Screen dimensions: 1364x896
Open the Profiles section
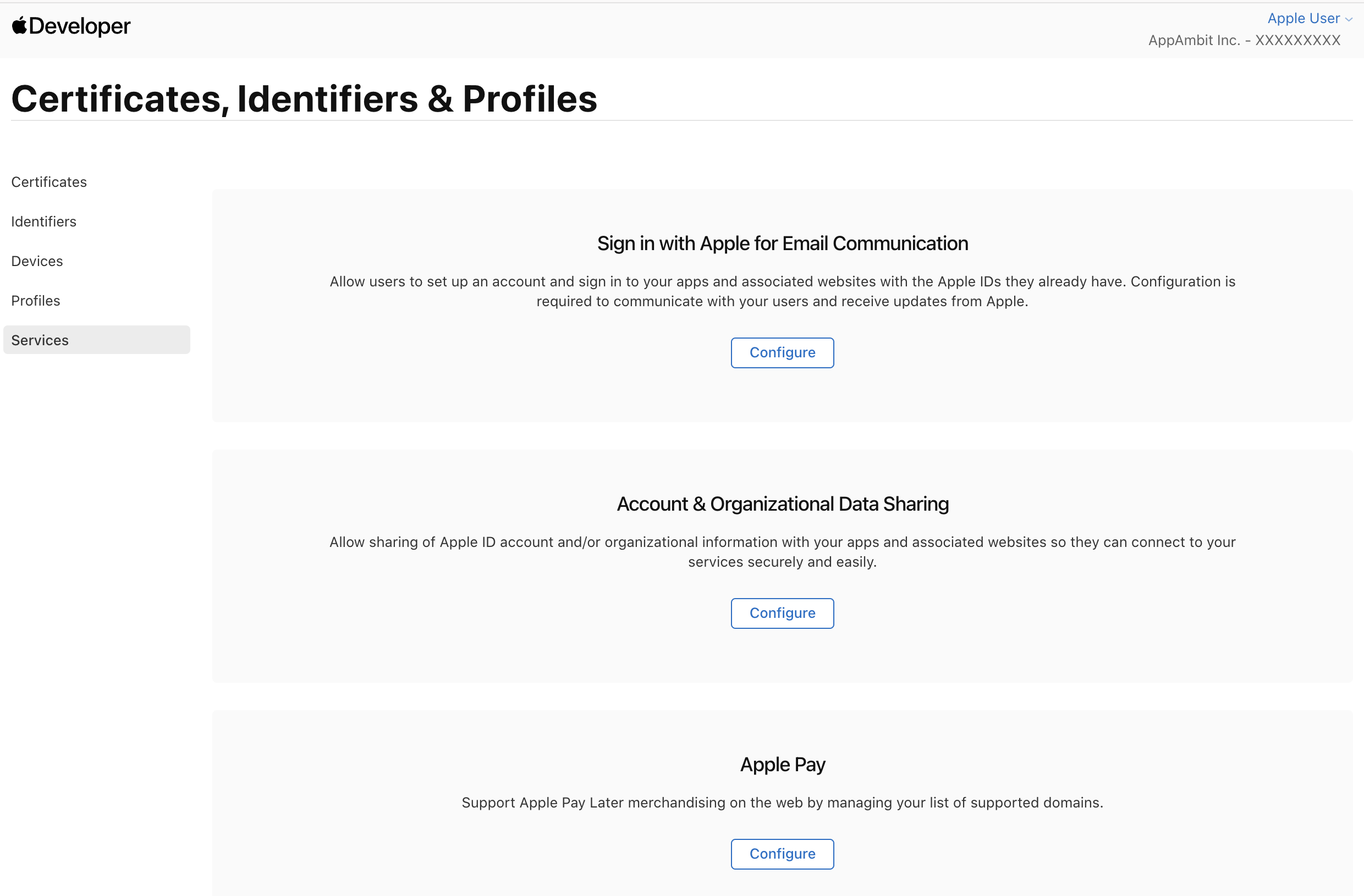click(x=36, y=300)
